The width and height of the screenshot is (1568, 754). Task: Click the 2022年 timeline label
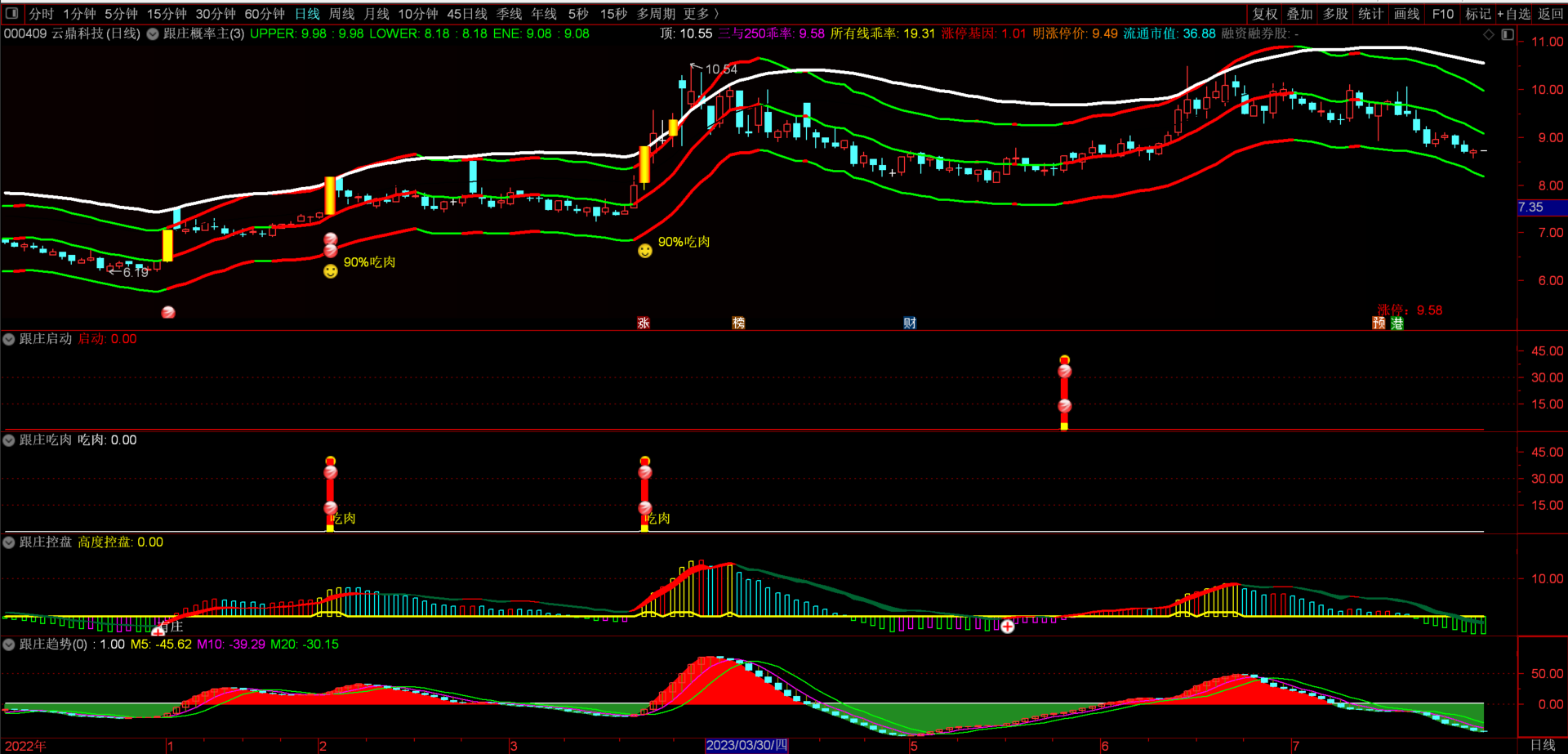[25, 746]
